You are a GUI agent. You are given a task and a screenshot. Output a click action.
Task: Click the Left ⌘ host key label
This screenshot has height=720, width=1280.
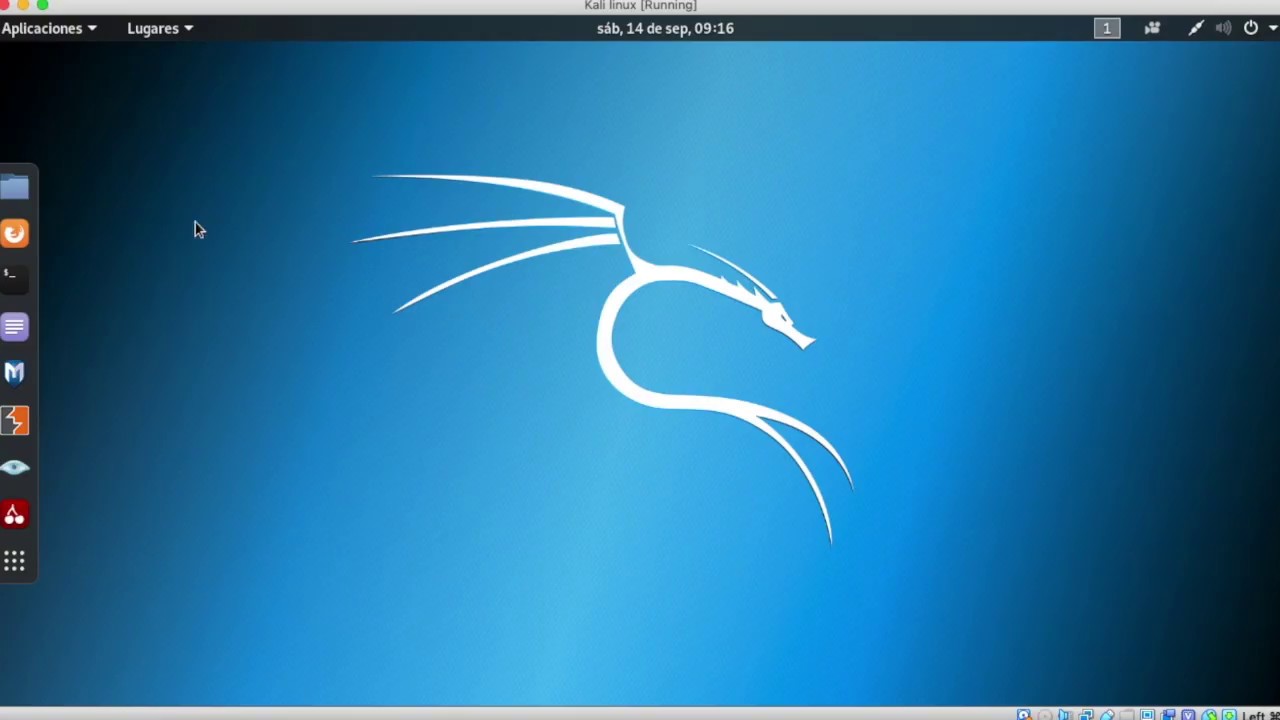(1261, 714)
